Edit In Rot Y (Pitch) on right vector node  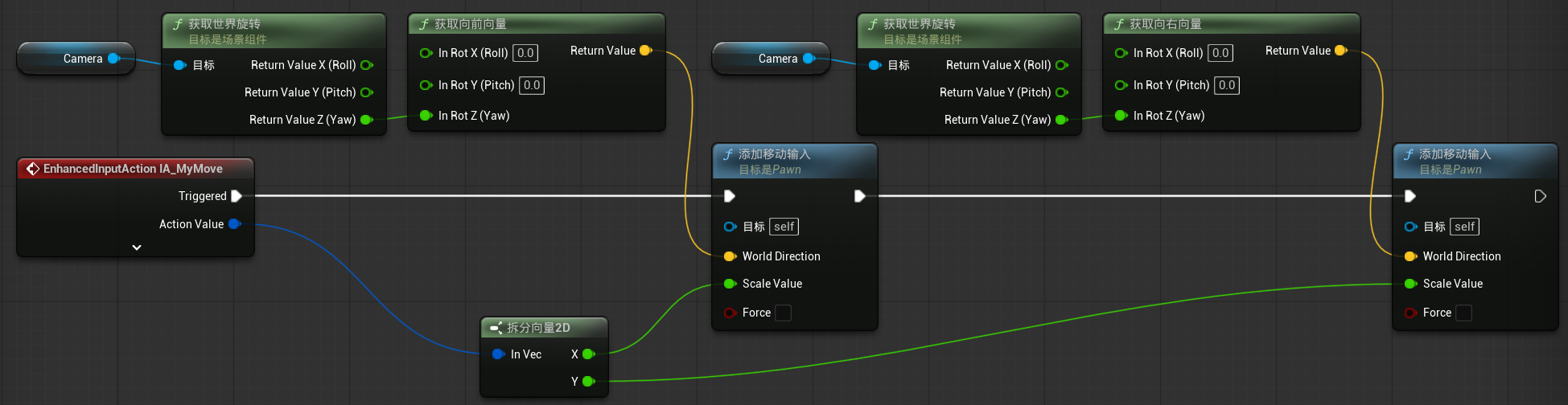pyautogui.click(x=1226, y=85)
